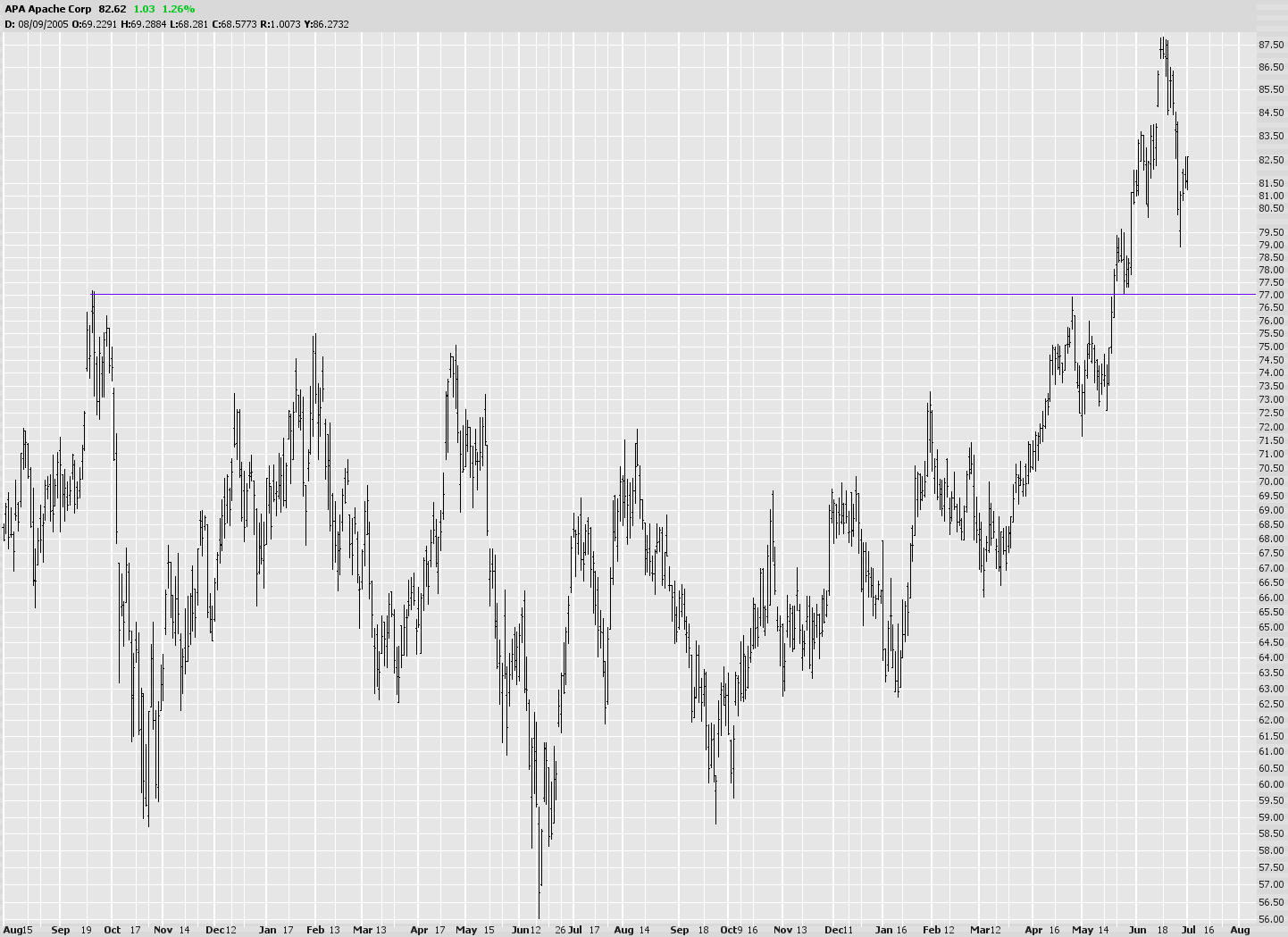1288x937 pixels.
Task: Click the Aug15 date axis label
Action: 18,930
